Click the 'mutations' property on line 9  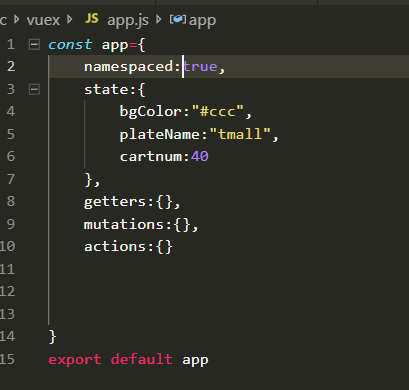[124, 224]
